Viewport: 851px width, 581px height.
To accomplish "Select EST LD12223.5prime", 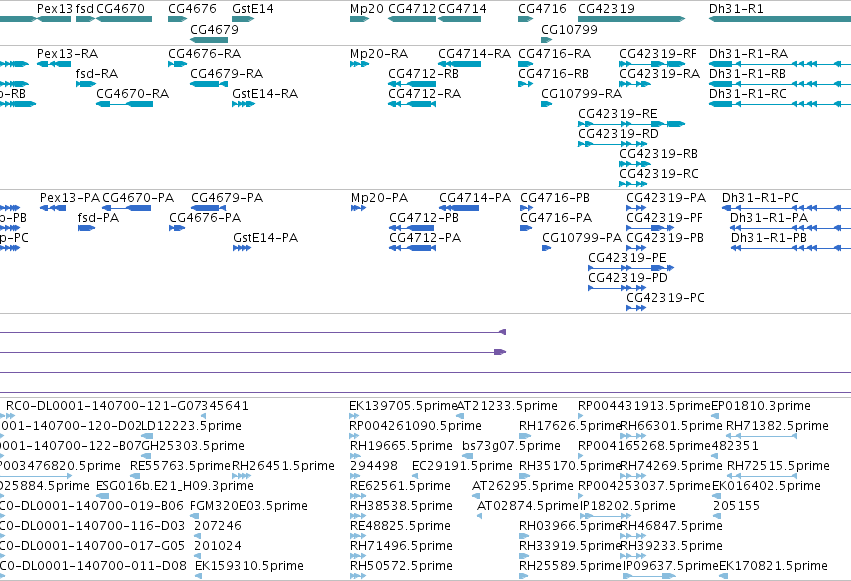I will 191,426.
